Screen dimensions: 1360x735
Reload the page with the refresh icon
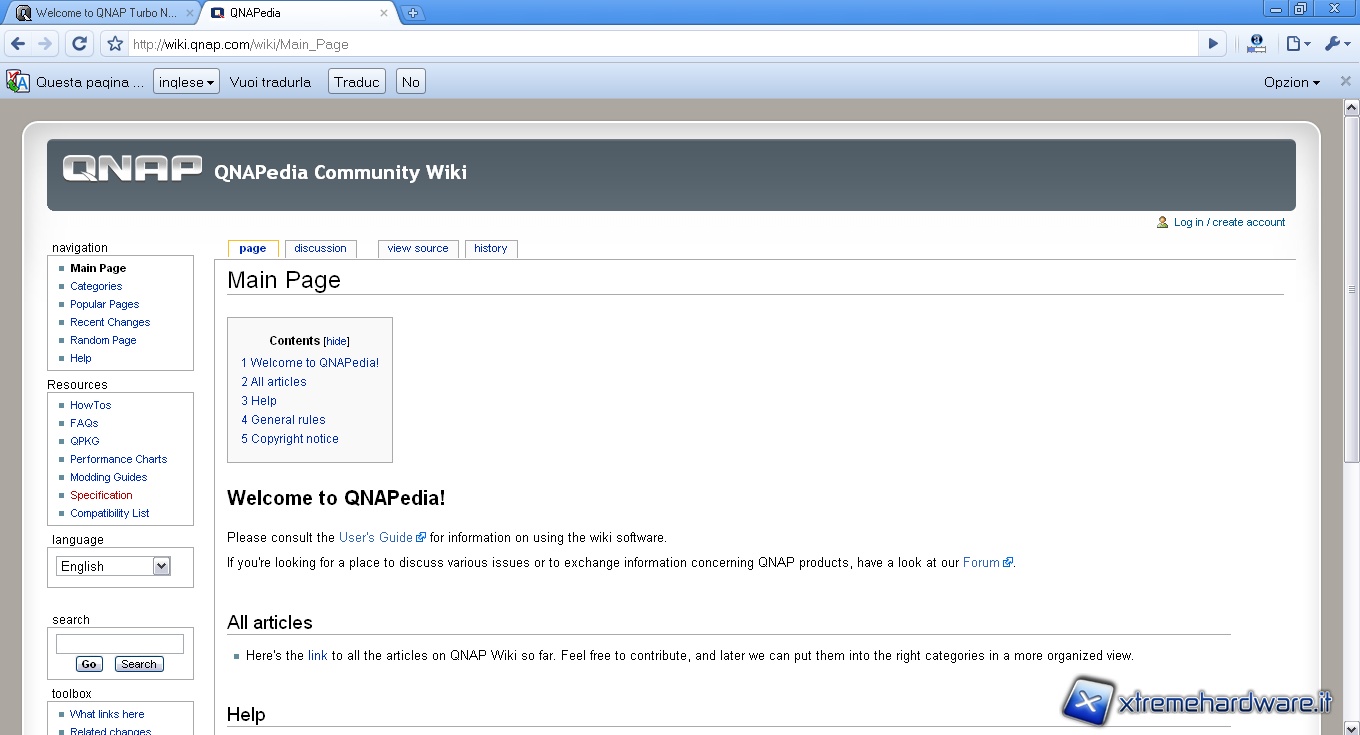[80, 44]
